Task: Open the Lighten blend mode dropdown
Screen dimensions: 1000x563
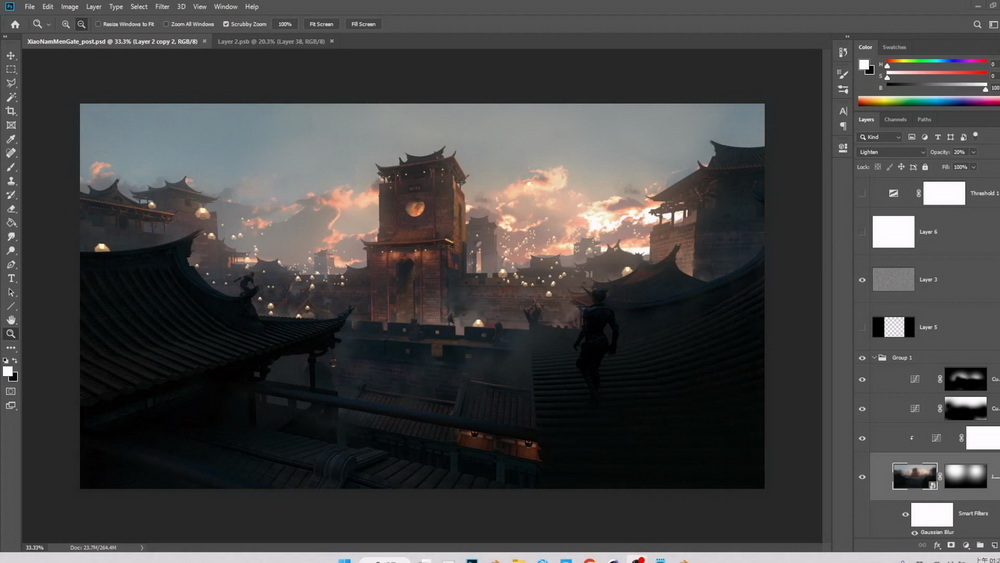Action: pyautogui.click(x=892, y=152)
